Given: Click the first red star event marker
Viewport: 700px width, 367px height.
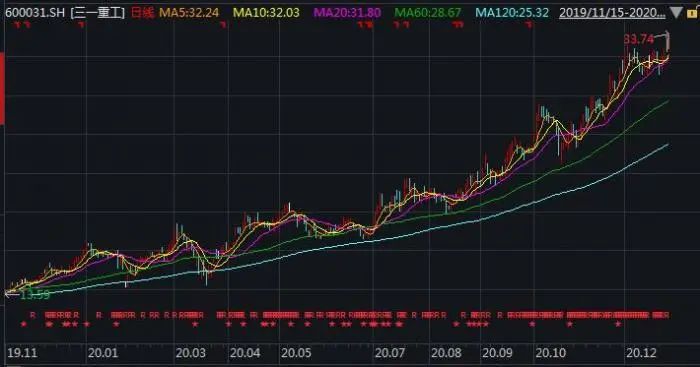Looking at the screenshot, I should (24, 324).
